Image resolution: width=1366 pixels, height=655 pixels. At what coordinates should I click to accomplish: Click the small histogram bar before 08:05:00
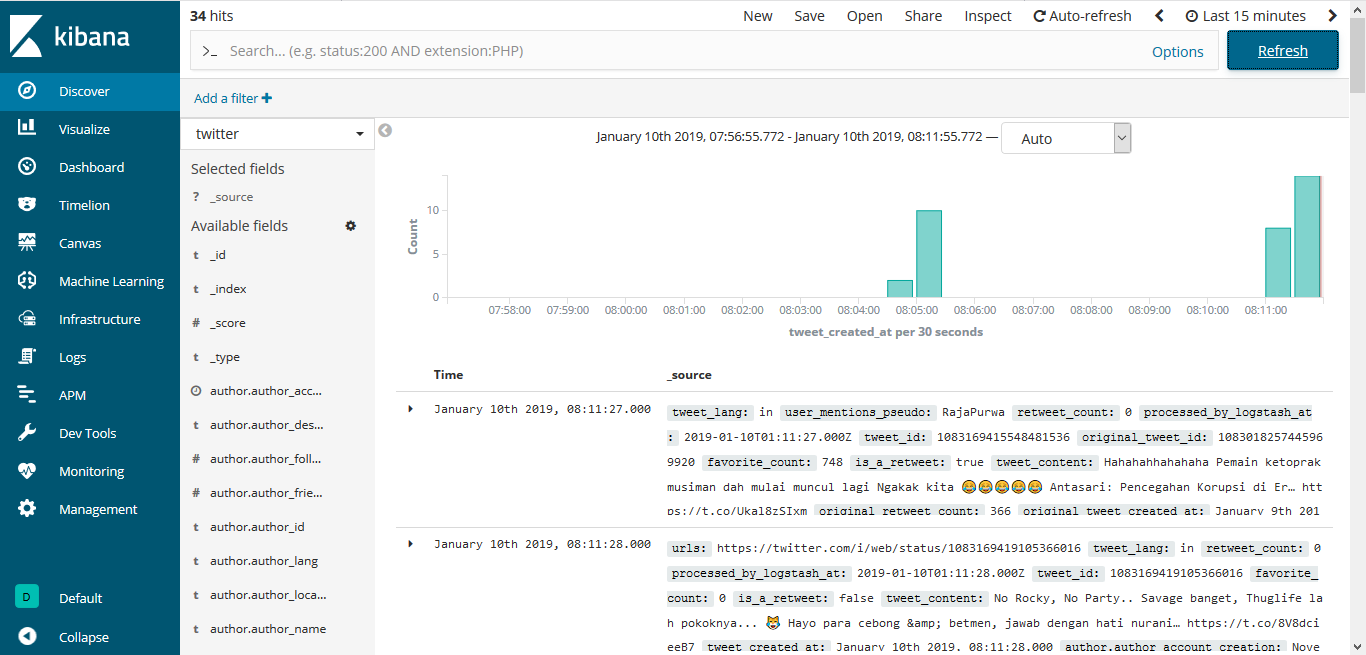pyautogui.click(x=900, y=289)
